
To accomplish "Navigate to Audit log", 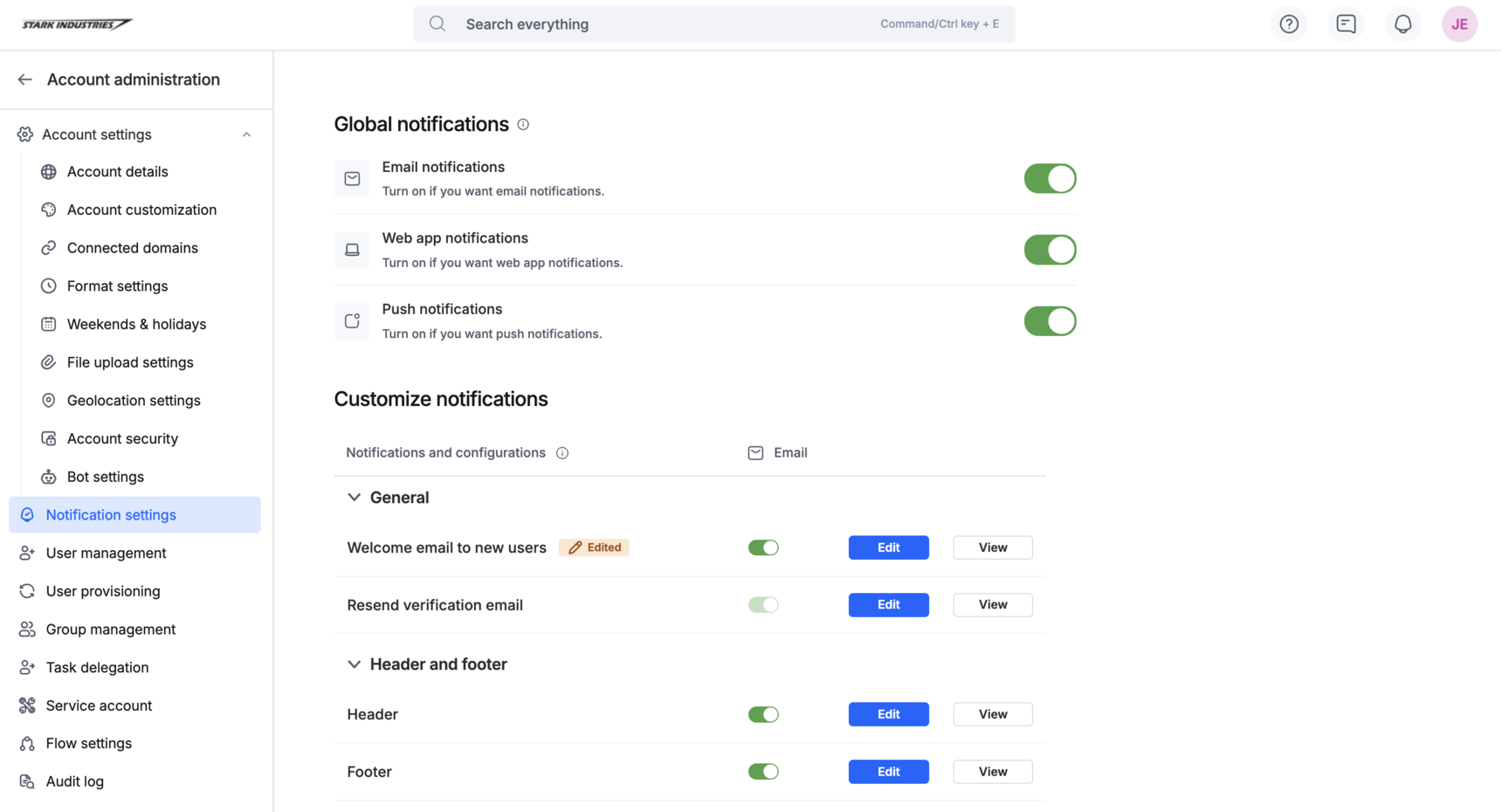I will pos(74,782).
